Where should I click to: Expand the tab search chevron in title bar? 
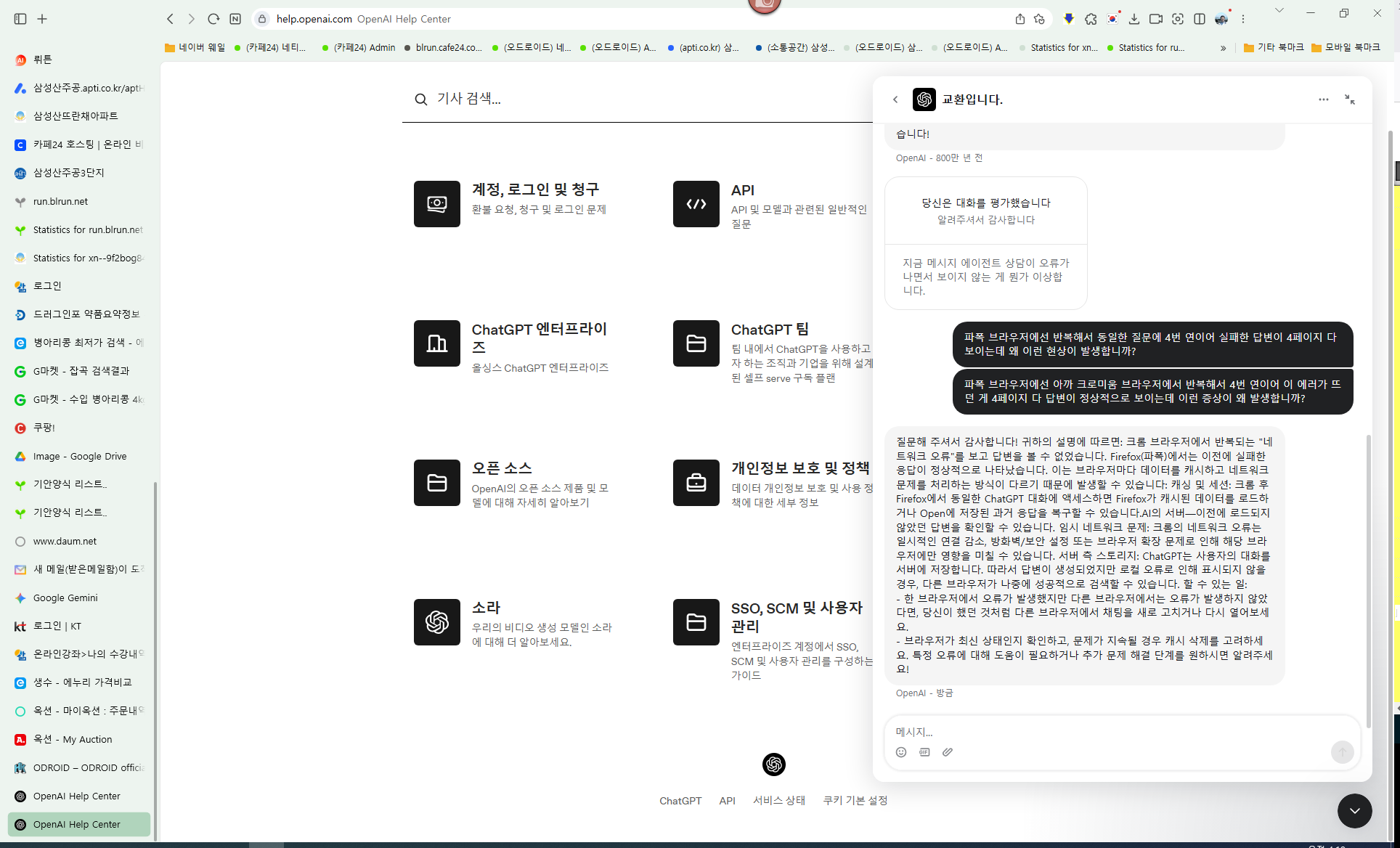(1279, 10)
